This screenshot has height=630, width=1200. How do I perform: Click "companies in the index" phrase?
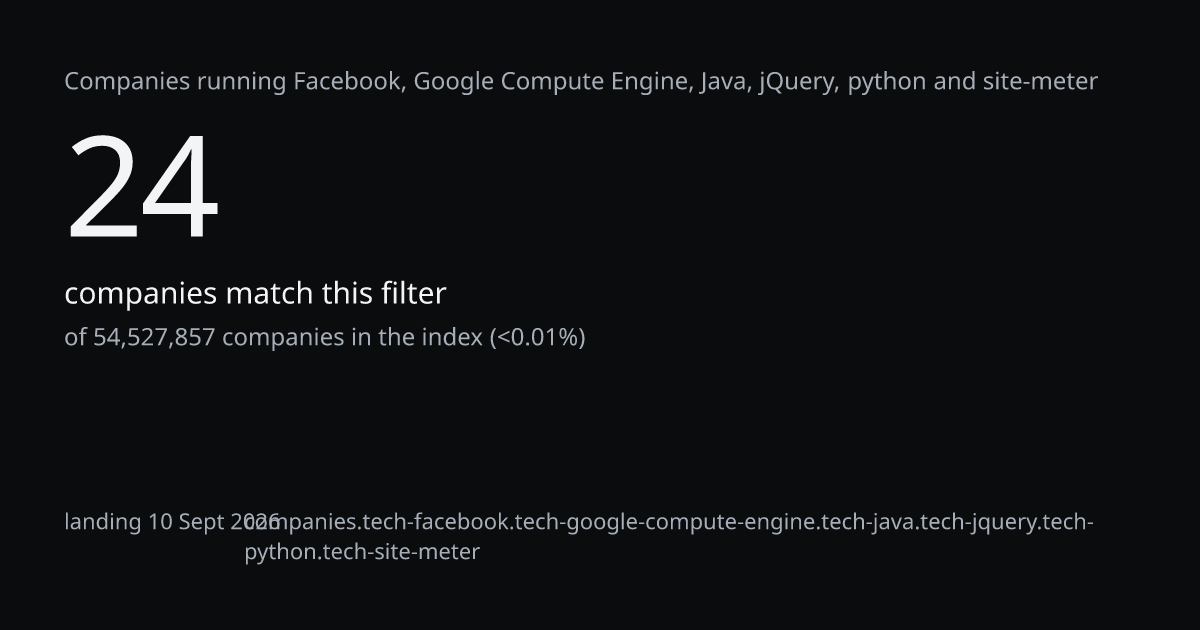pyautogui.click(x=352, y=338)
